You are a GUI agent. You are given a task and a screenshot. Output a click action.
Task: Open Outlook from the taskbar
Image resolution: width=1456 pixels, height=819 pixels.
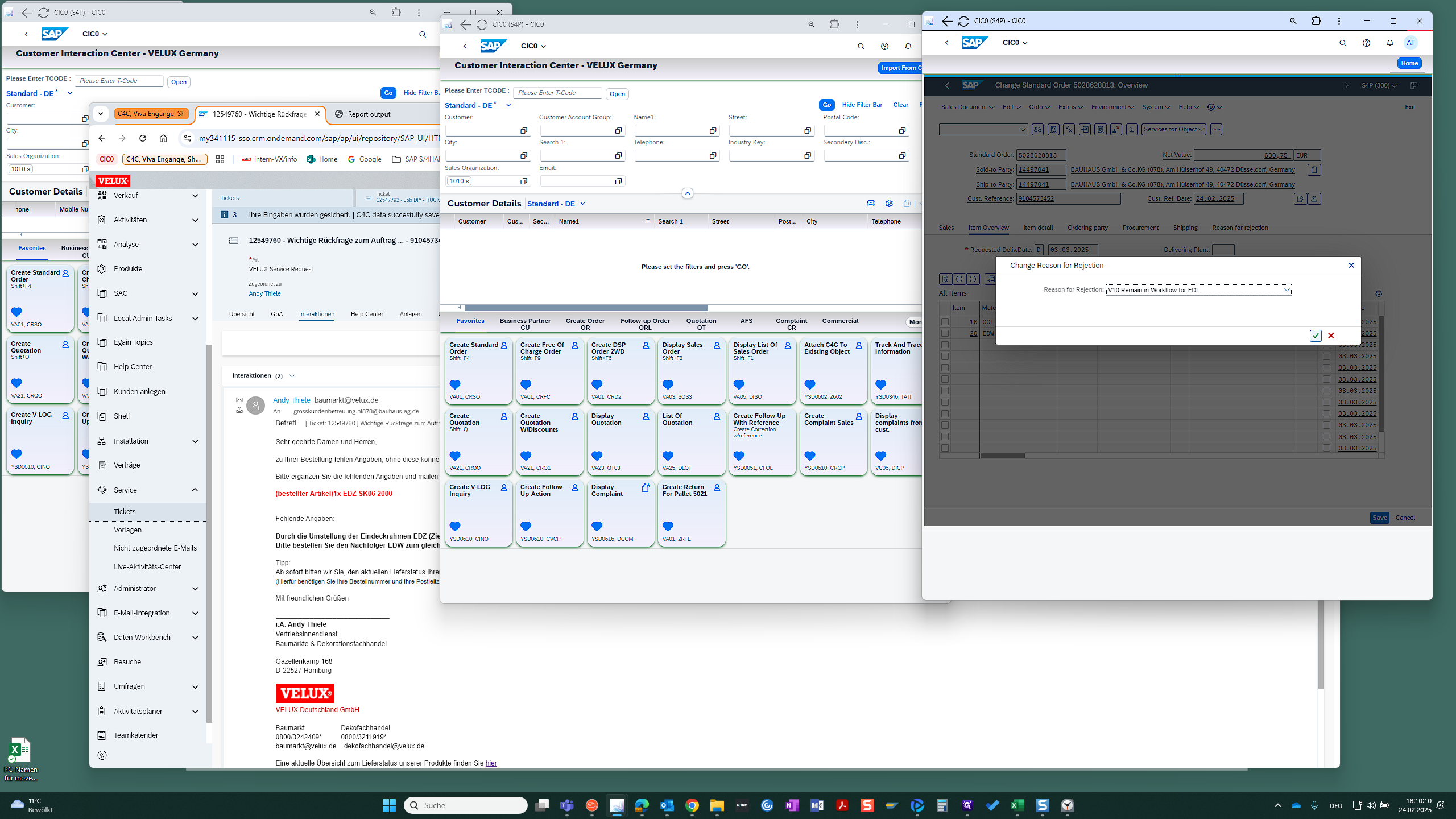pyautogui.click(x=667, y=805)
